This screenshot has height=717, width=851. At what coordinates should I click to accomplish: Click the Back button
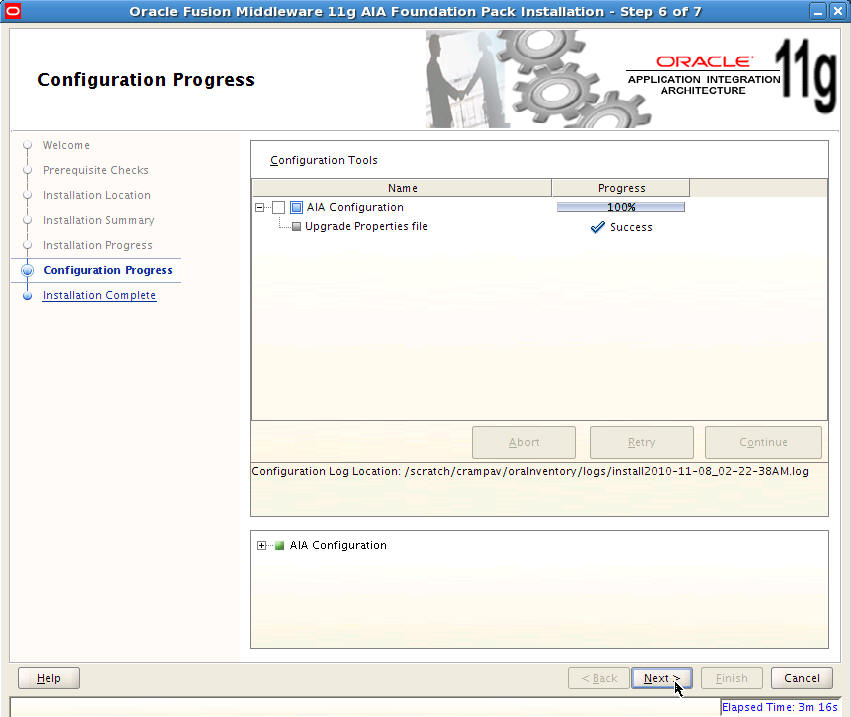(x=599, y=678)
